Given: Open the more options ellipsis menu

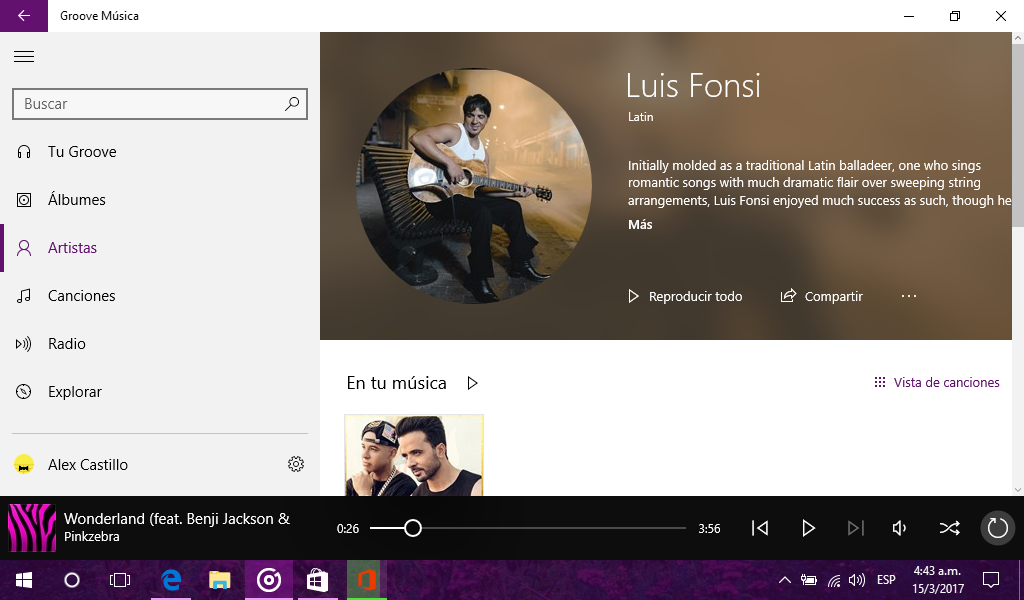Looking at the screenshot, I should pyautogui.click(x=908, y=296).
